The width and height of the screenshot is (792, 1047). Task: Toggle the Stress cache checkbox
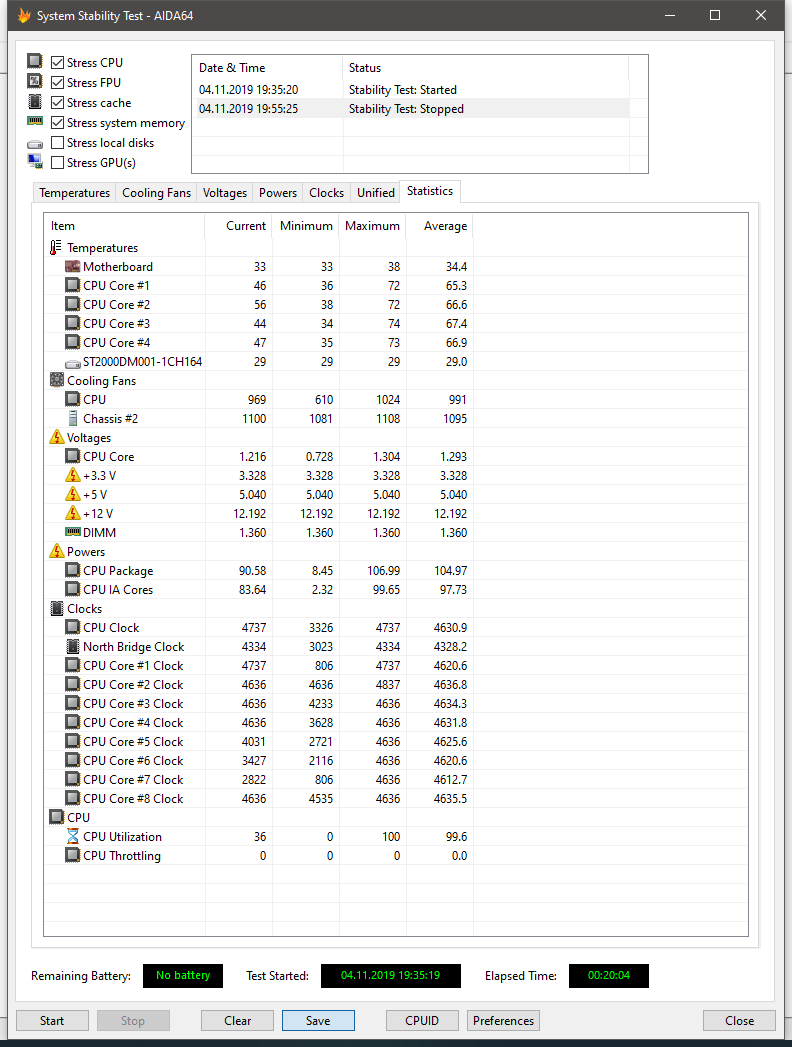57,102
